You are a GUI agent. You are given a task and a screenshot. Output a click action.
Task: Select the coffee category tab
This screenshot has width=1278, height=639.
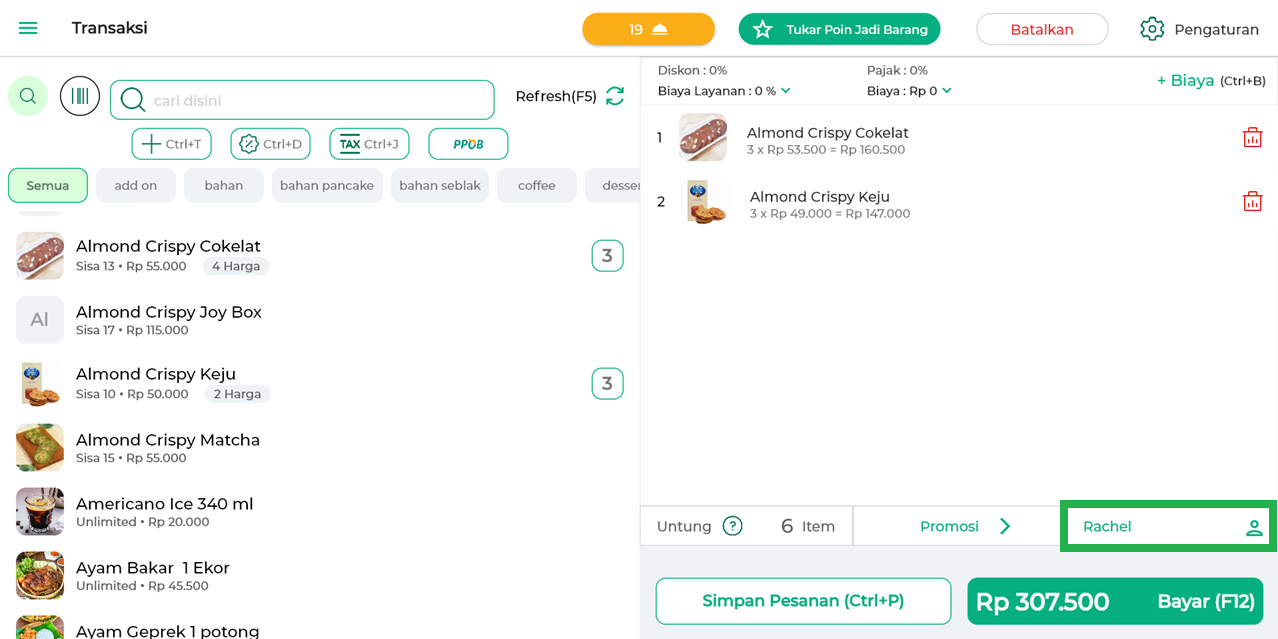coord(536,186)
